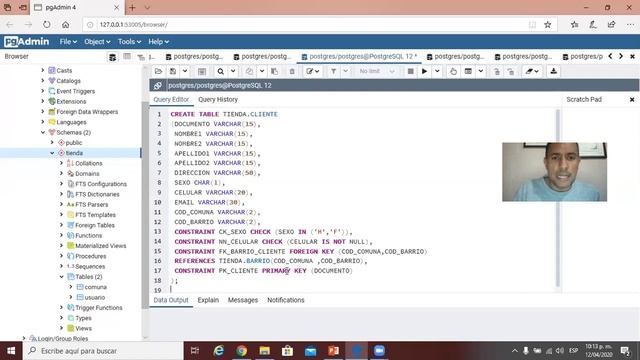The width and height of the screenshot is (640, 360).
Task: Select the usuario table
Action: (x=95, y=298)
